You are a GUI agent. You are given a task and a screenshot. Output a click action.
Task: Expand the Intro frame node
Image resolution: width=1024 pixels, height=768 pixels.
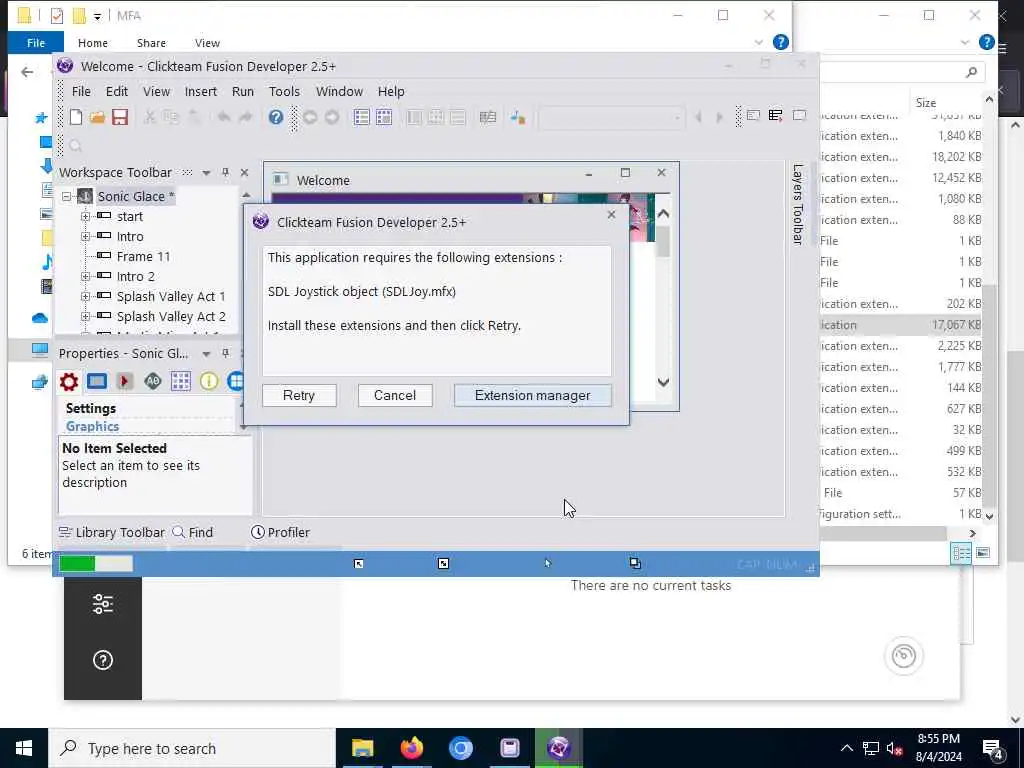[85, 236]
